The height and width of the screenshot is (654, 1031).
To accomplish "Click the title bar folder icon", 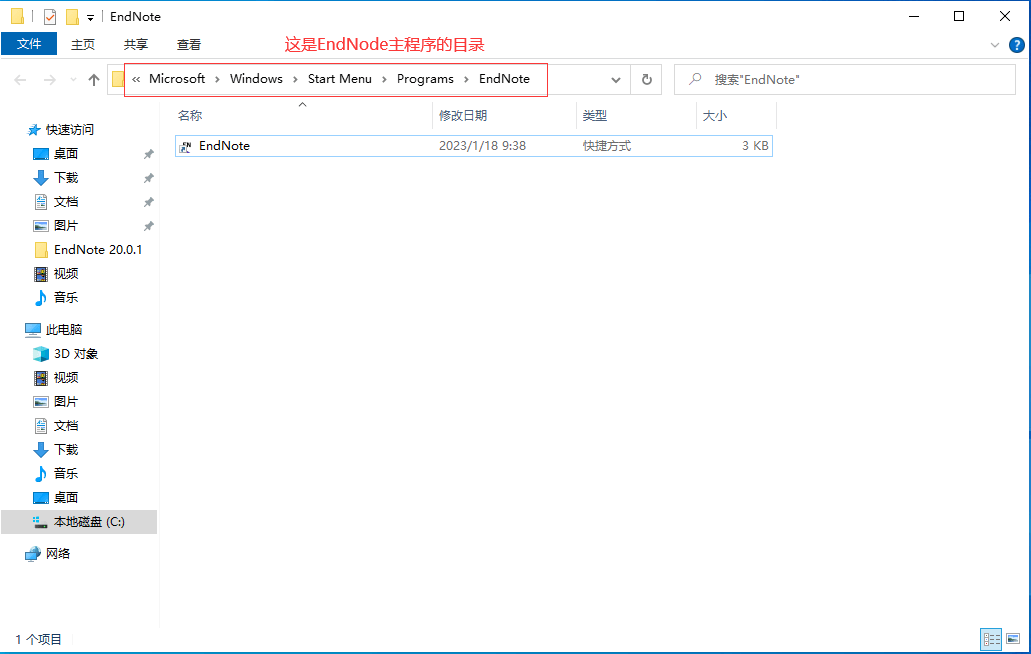I will [x=18, y=16].
